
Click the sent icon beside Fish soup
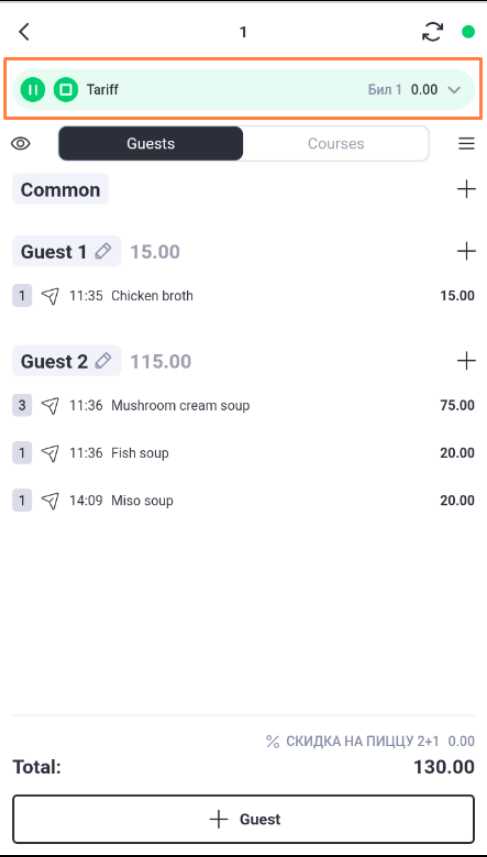tap(50, 453)
